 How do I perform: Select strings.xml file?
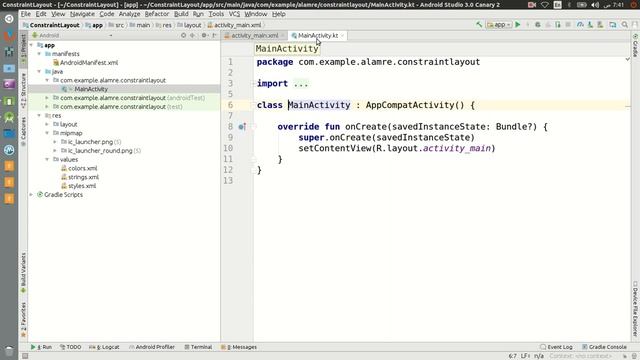point(80,177)
